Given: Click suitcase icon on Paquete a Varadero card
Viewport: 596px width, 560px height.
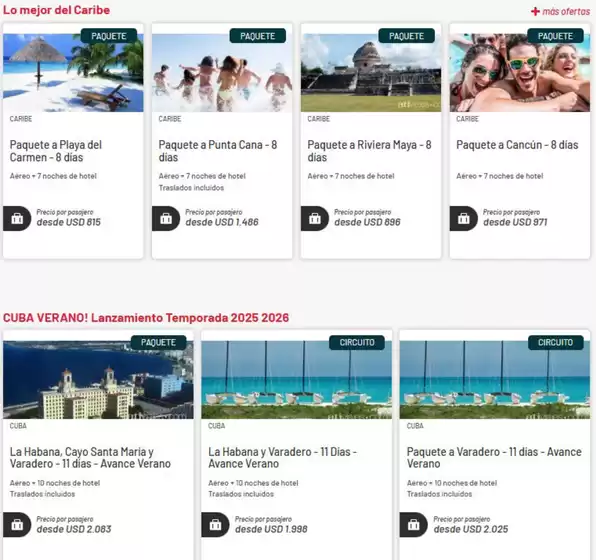Looking at the screenshot, I should [414, 525].
